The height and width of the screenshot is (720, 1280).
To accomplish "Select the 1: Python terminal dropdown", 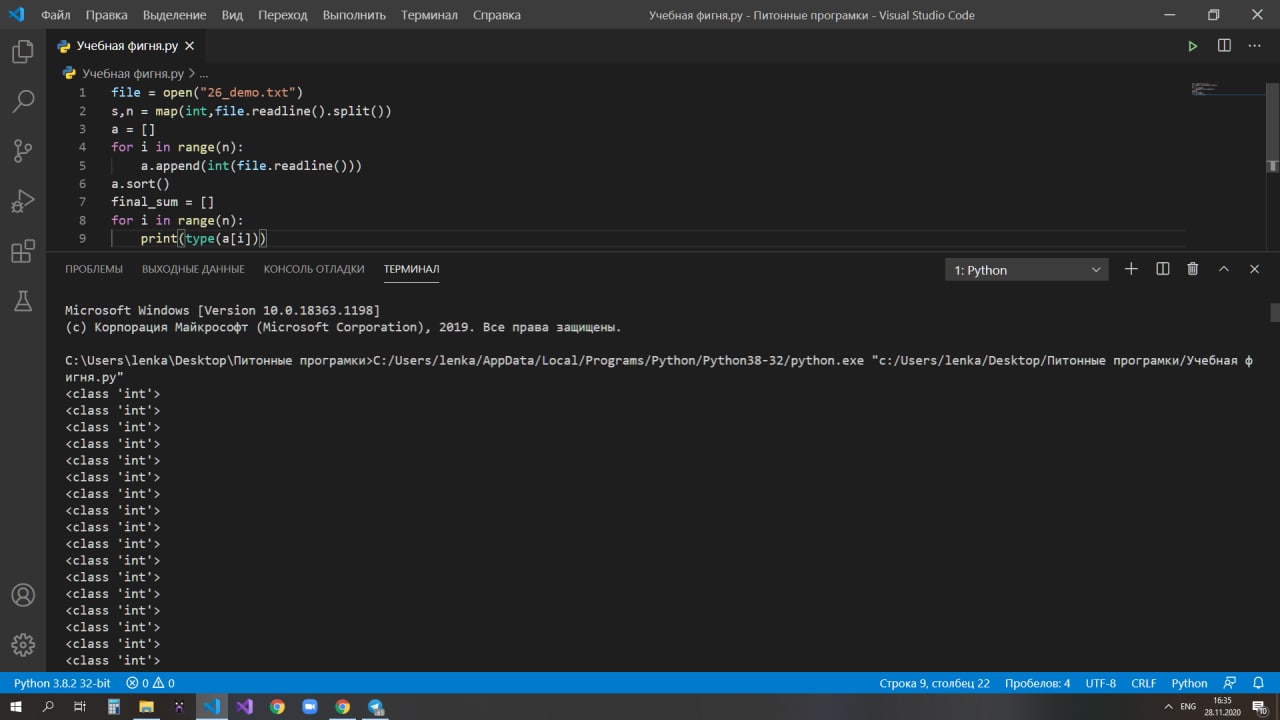I will point(1026,270).
